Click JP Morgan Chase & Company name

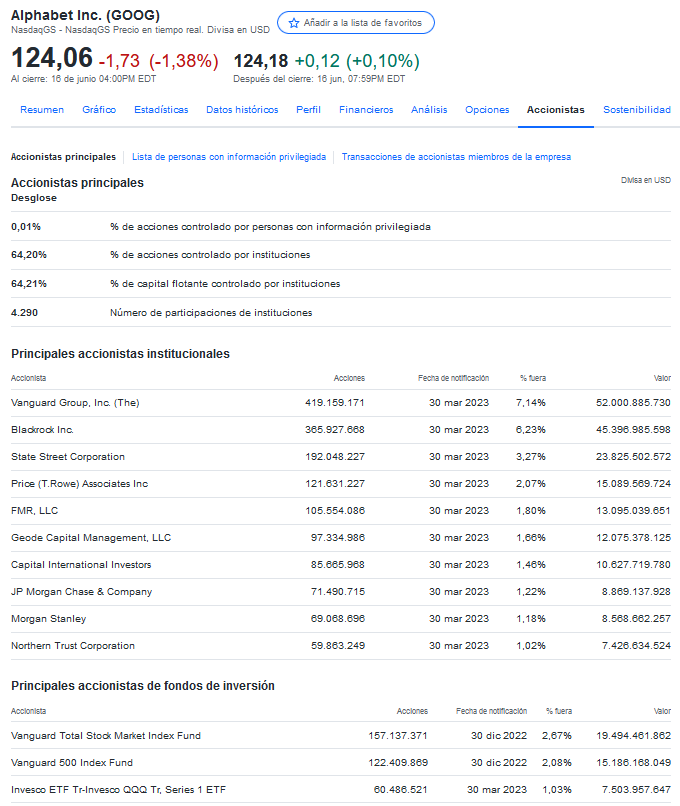pos(82,592)
